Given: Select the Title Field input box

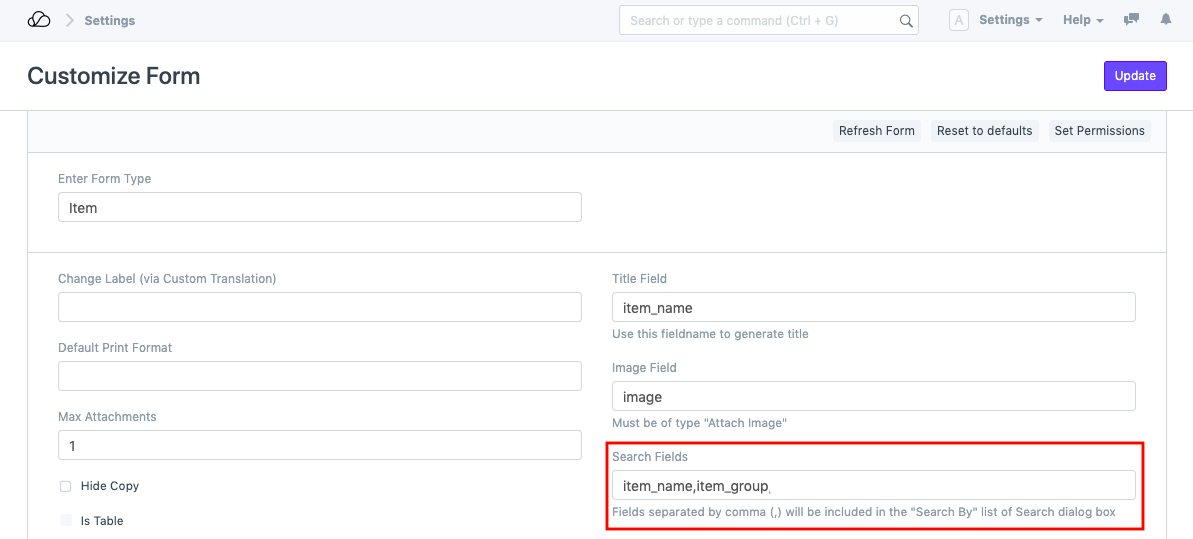Looking at the screenshot, I should click(873, 307).
